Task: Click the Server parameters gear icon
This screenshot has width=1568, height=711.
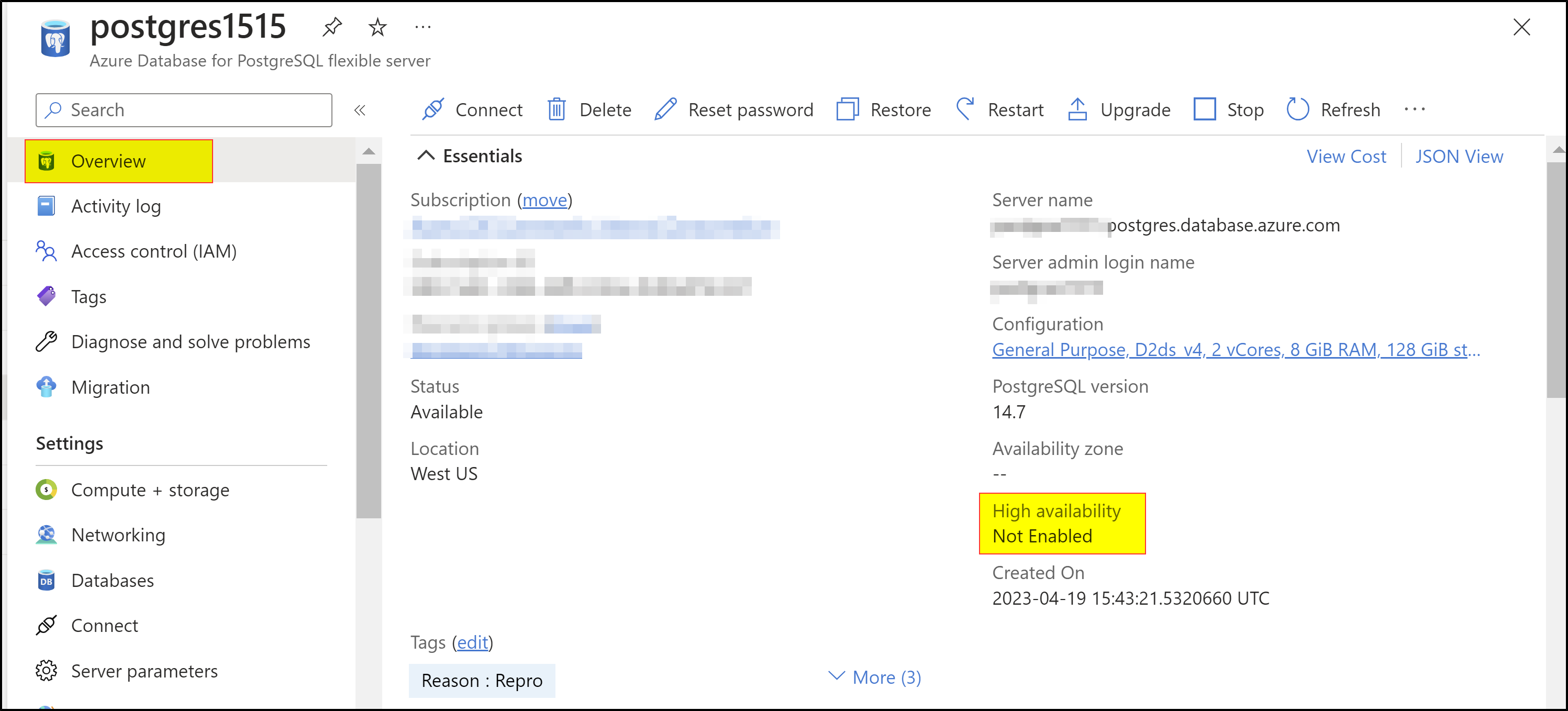Action: click(x=46, y=671)
